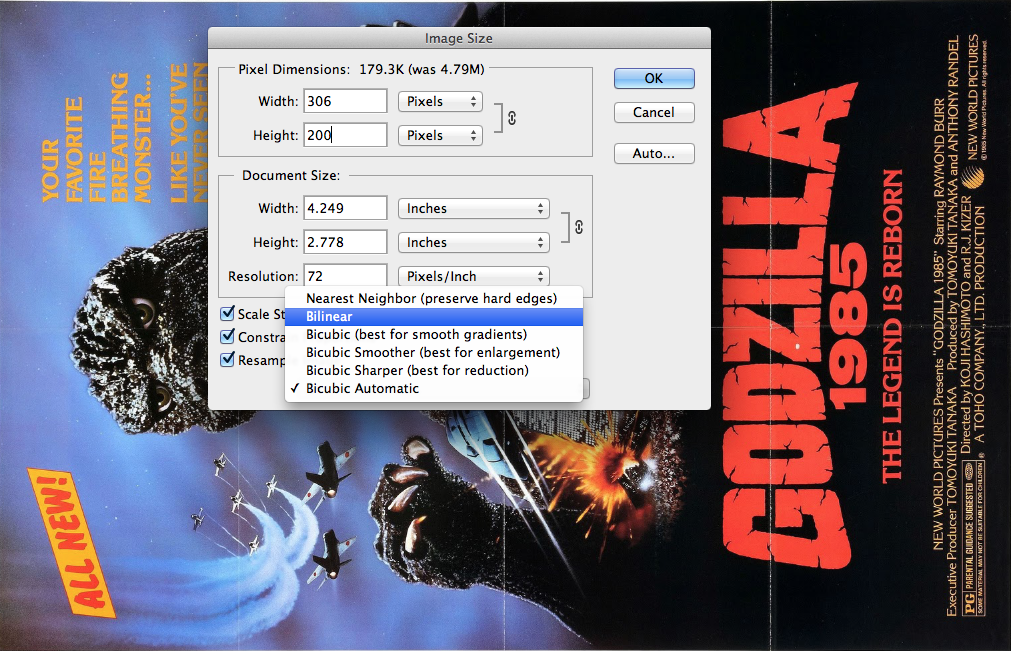Toggle the Resample Image checkbox
This screenshot has width=1011, height=651.
[x=227, y=360]
